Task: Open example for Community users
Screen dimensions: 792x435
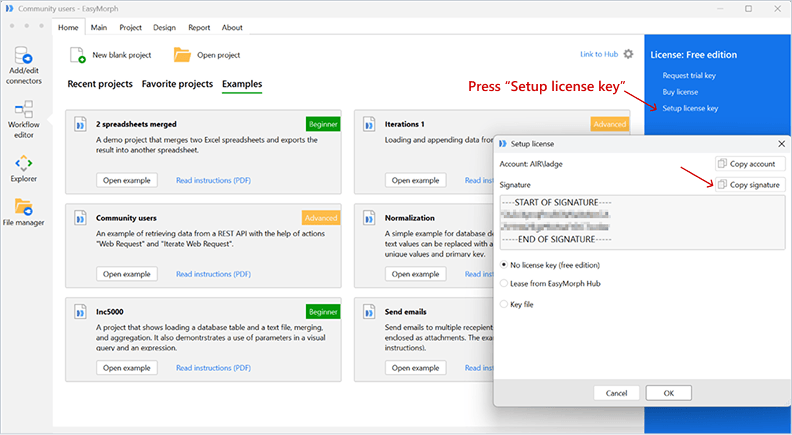Action: tap(127, 274)
